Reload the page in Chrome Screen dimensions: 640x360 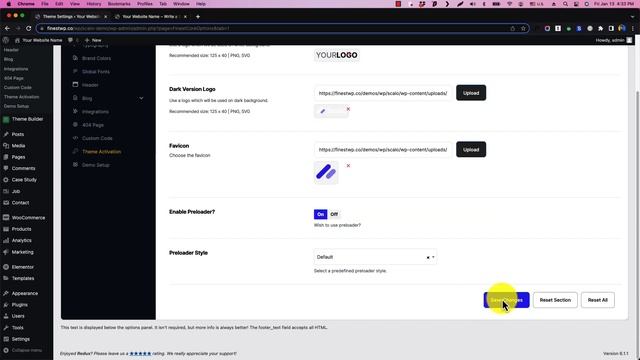[29, 29]
